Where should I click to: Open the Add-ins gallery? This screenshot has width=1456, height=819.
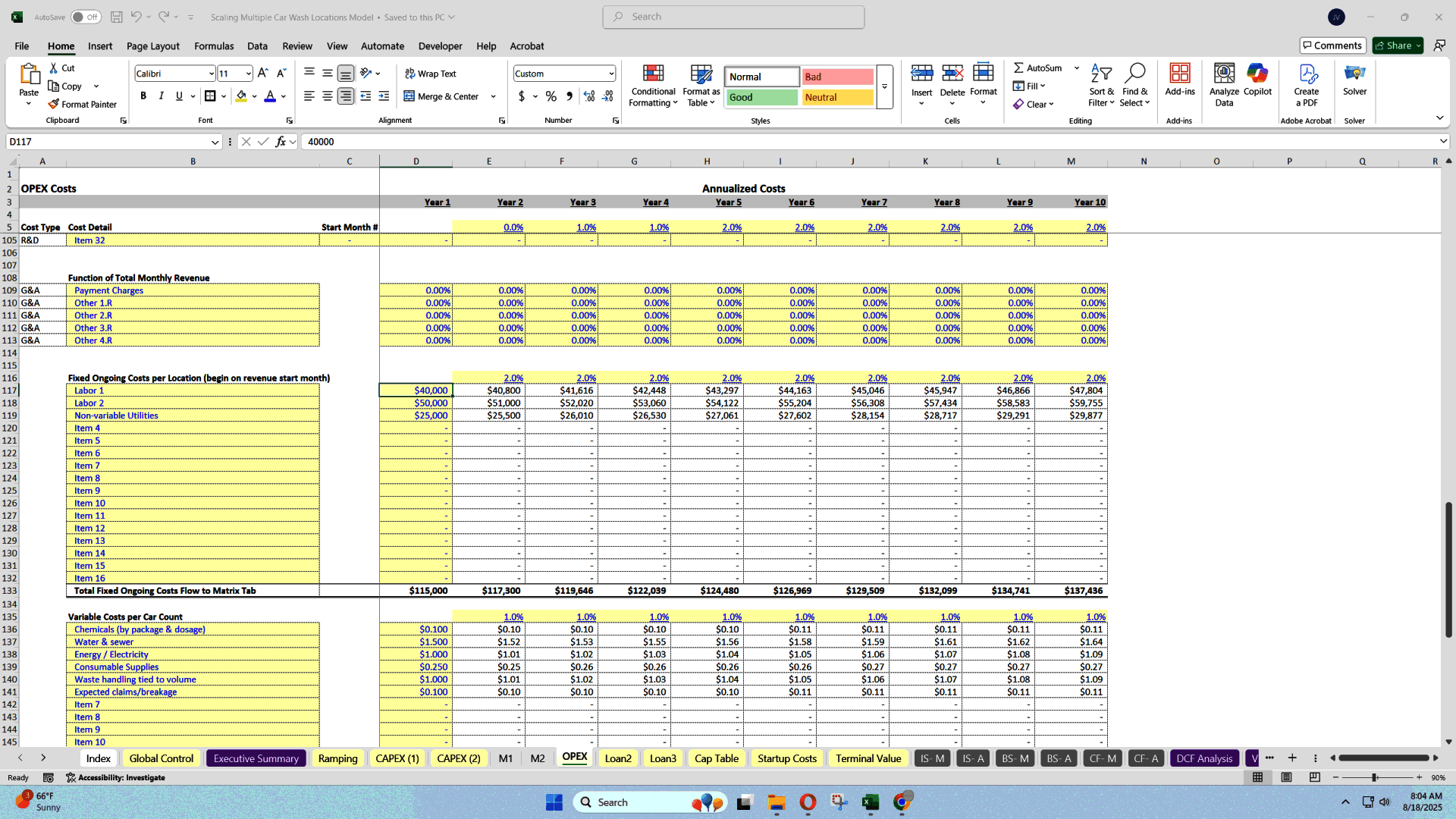[1179, 80]
